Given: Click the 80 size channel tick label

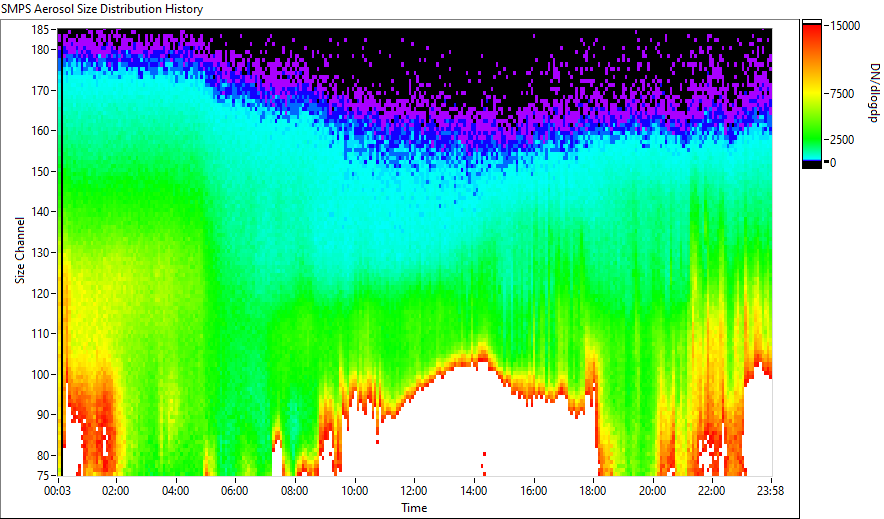Looking at the screenshot, I should (x=43, y=455).
